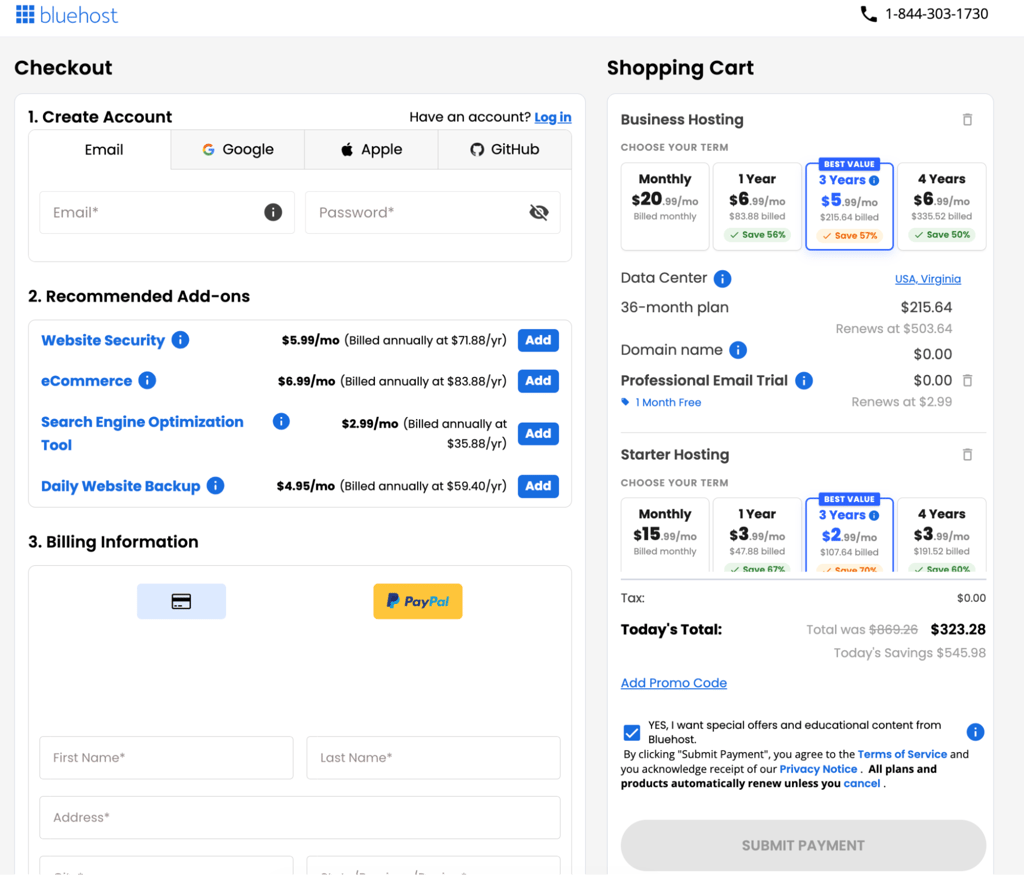Add Search Engine Optimization Tool add-on
Viewport: 1024px width, 875px height.
[538, 434]
